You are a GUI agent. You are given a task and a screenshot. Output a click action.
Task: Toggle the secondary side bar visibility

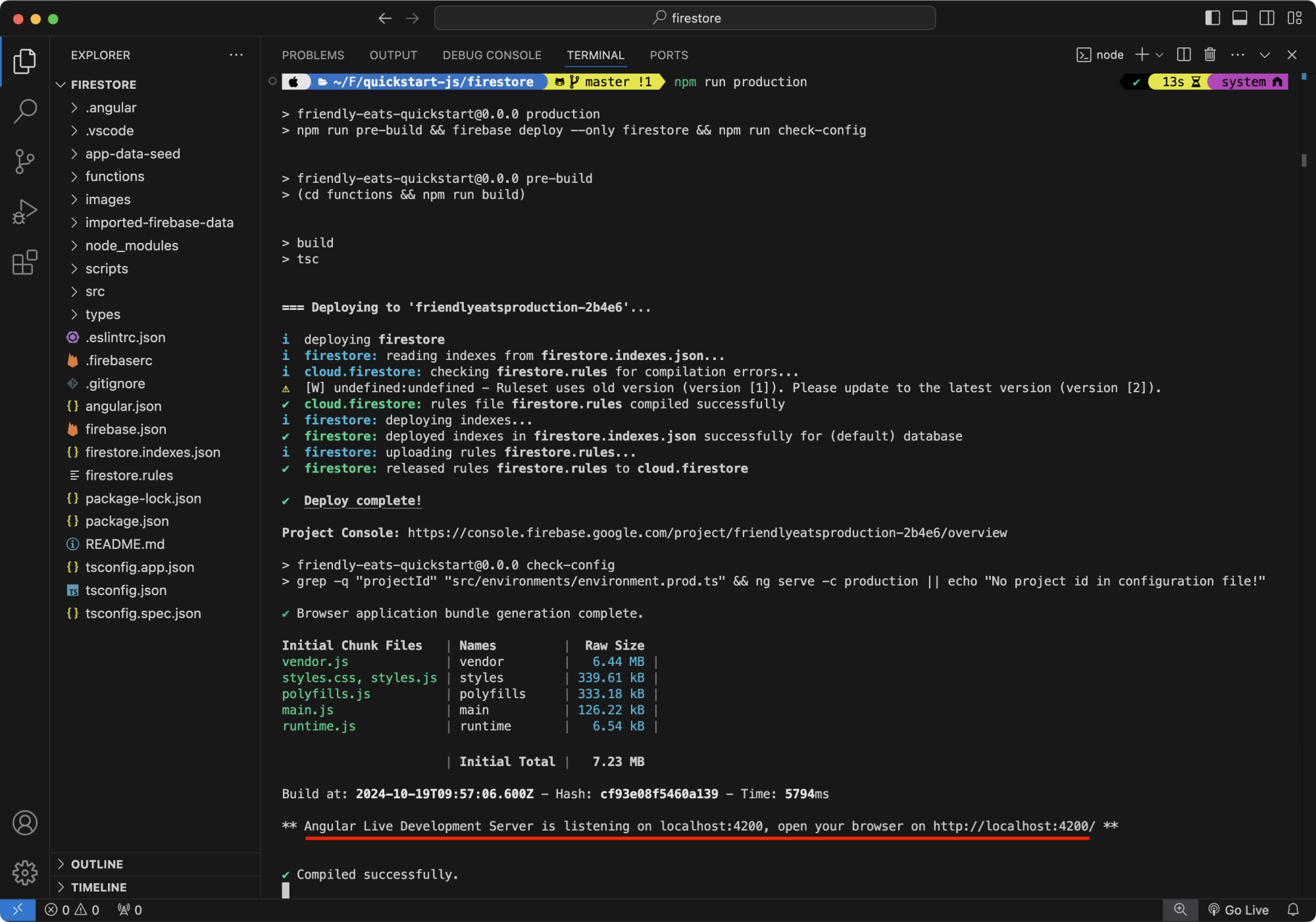pos(1267,18)
